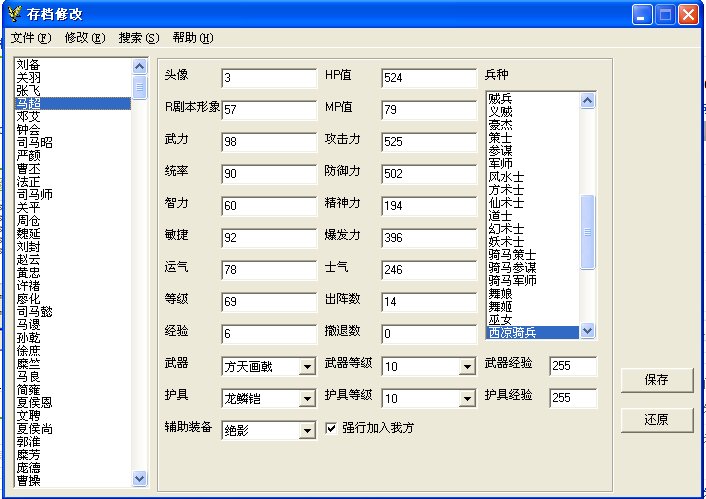Click the 攻击力 input field
Viewport: 706px width, 499px height.
tap(429, 142)
